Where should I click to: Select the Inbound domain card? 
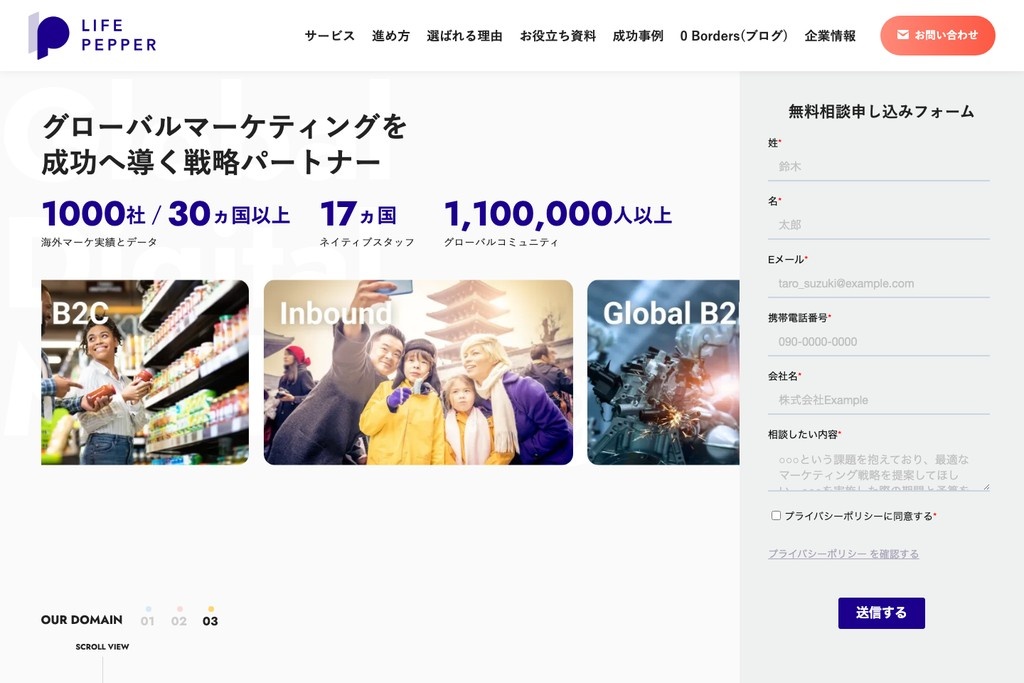pos(418,372)
